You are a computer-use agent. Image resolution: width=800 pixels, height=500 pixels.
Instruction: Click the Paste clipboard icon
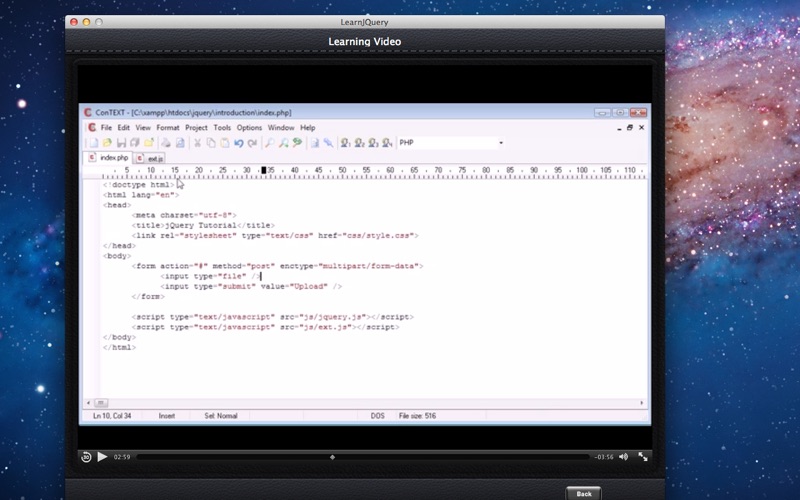pyautogui.click(x=224, y=143)
